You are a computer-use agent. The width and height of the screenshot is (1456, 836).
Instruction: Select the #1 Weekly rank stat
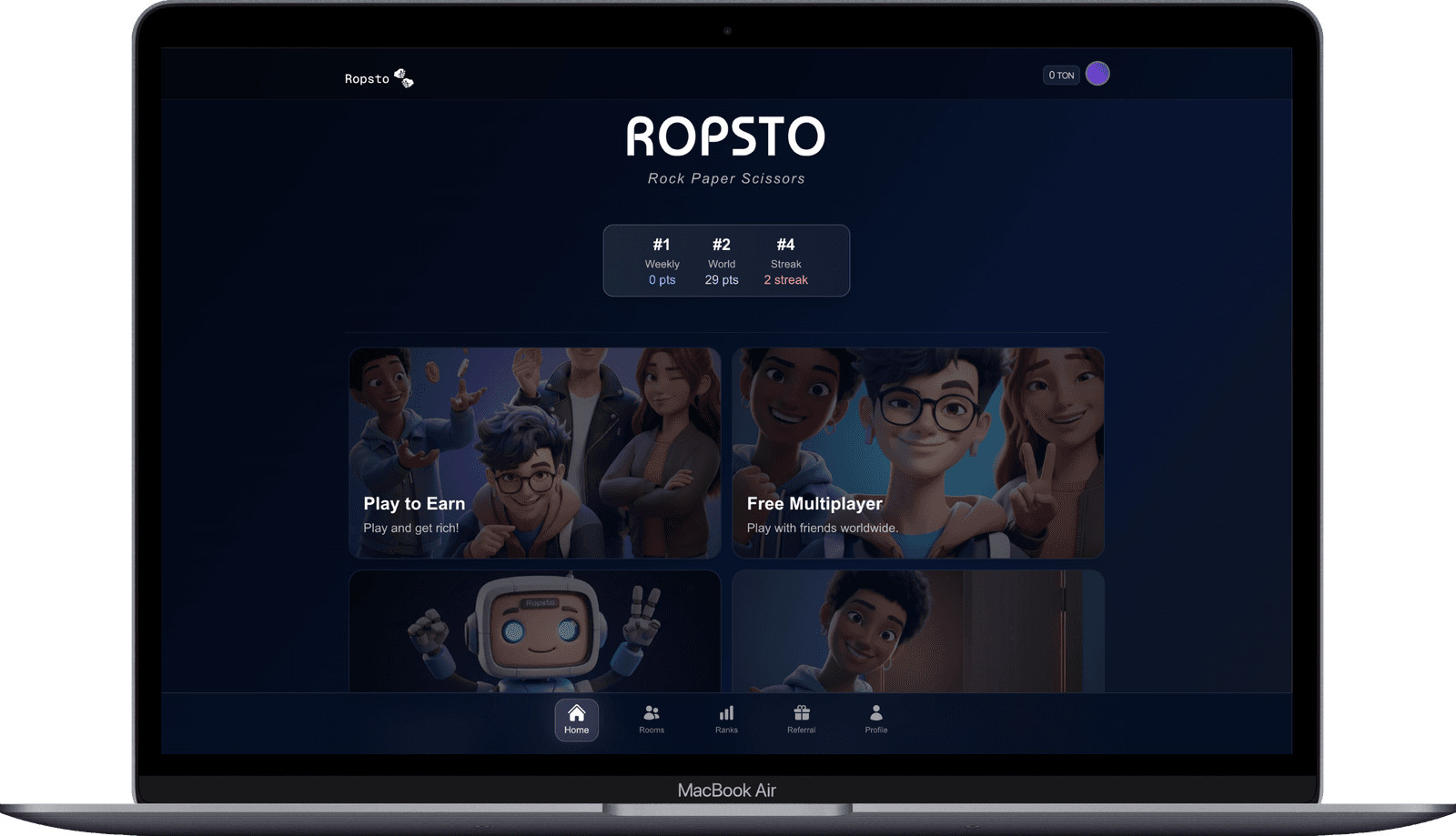pos(662,261)
